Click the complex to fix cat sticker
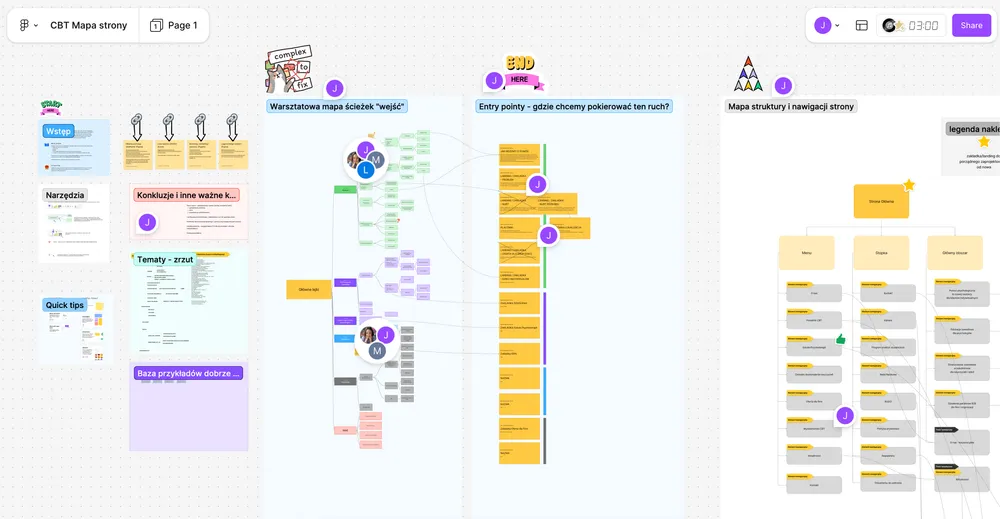Screen dimensions: 1000x519 click(x=289, y=70)
